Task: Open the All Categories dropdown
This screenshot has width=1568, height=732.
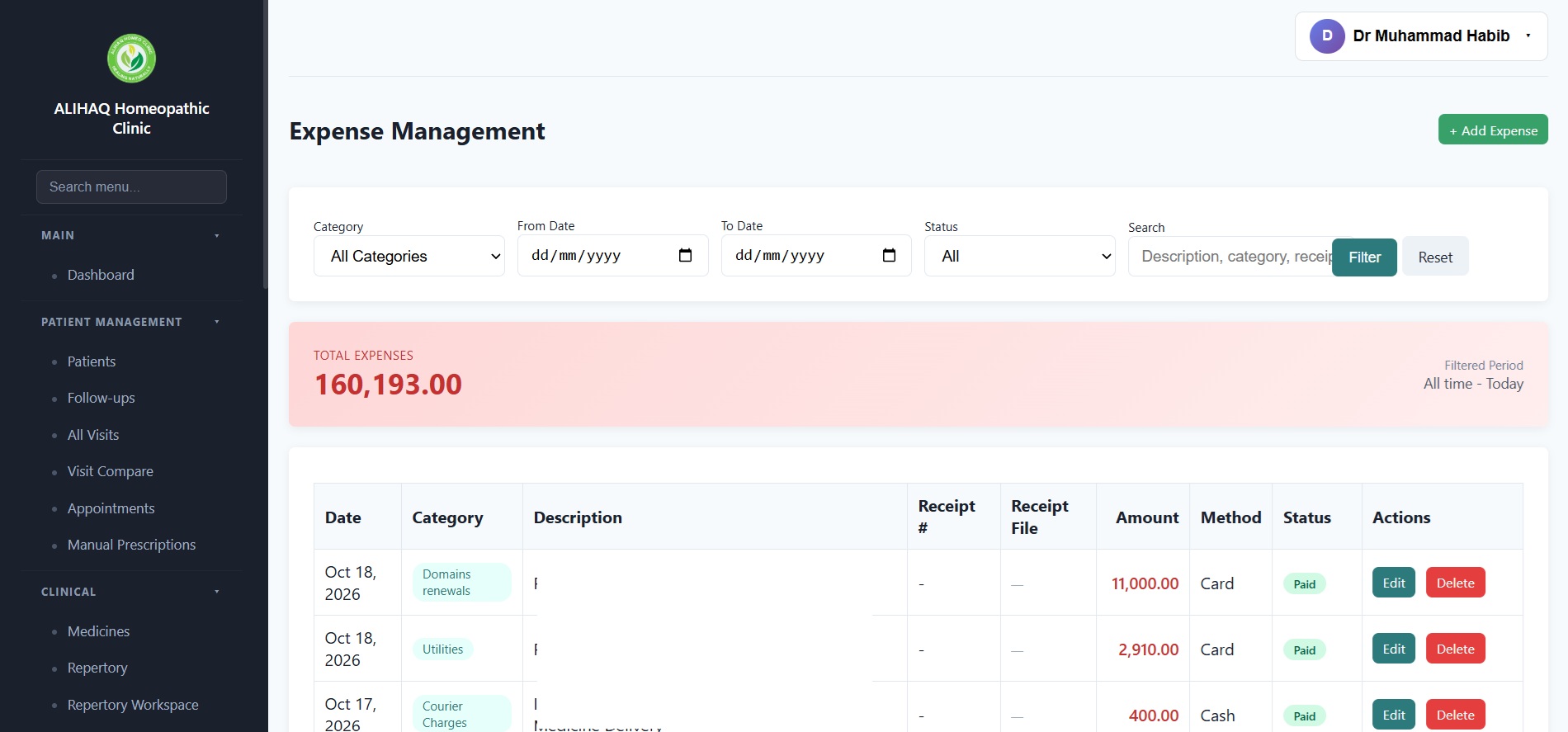Action: point(409,256)
